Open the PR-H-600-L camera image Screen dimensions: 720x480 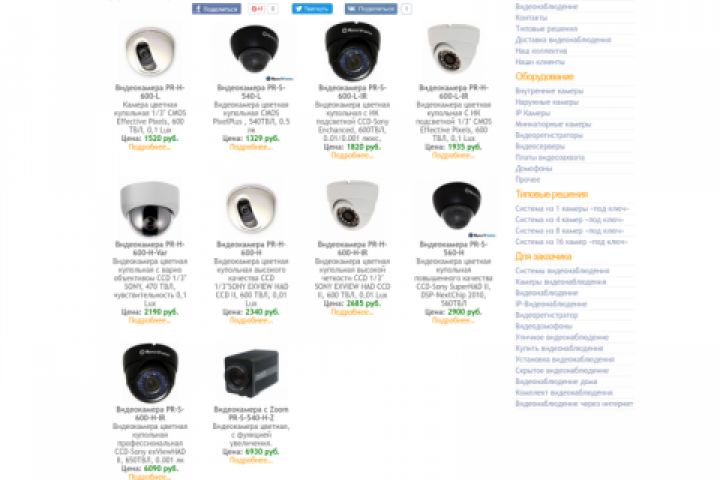[x=150, y=52]
